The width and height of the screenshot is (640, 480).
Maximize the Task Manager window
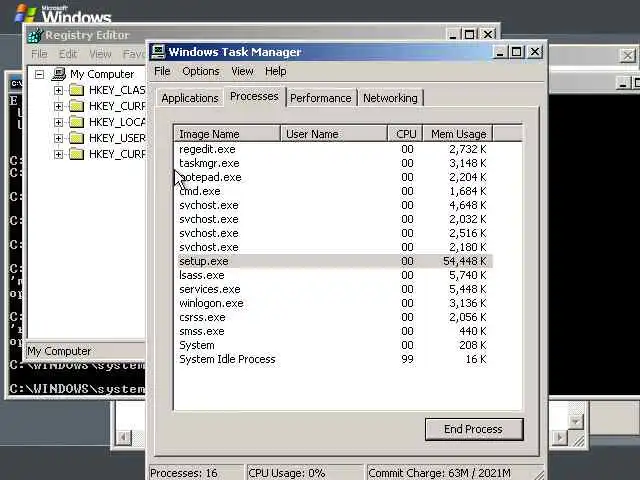pos(517,52)
